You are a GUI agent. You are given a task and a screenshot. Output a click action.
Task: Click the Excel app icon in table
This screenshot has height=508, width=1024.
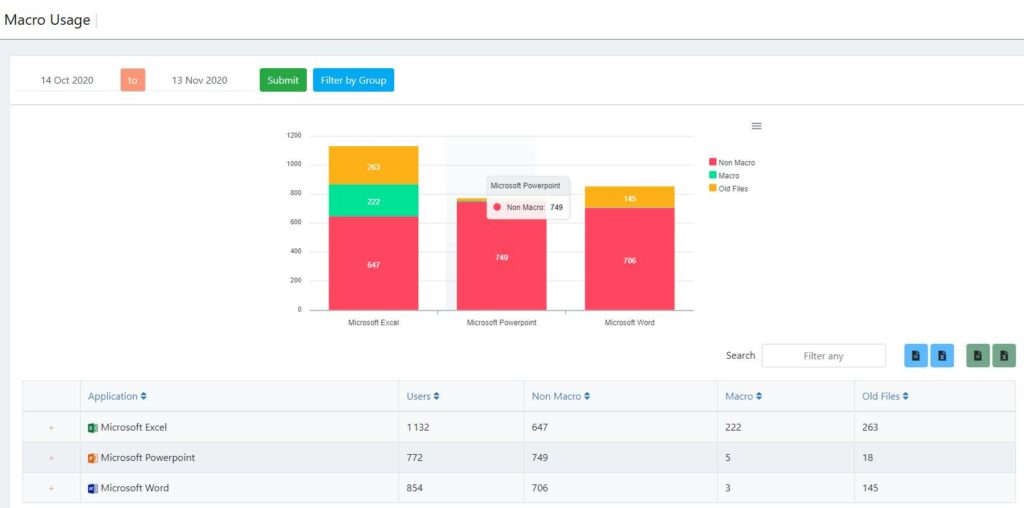(93, 428)
